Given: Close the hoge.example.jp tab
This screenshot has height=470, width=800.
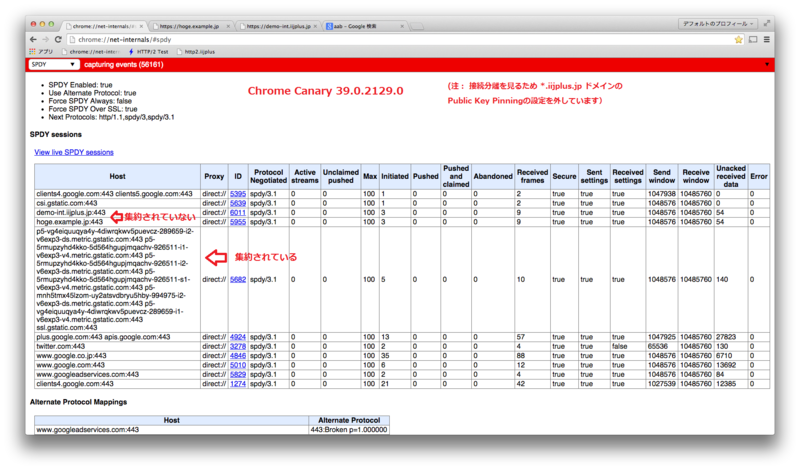Looking at the screenshot, I should click(228, 26).
